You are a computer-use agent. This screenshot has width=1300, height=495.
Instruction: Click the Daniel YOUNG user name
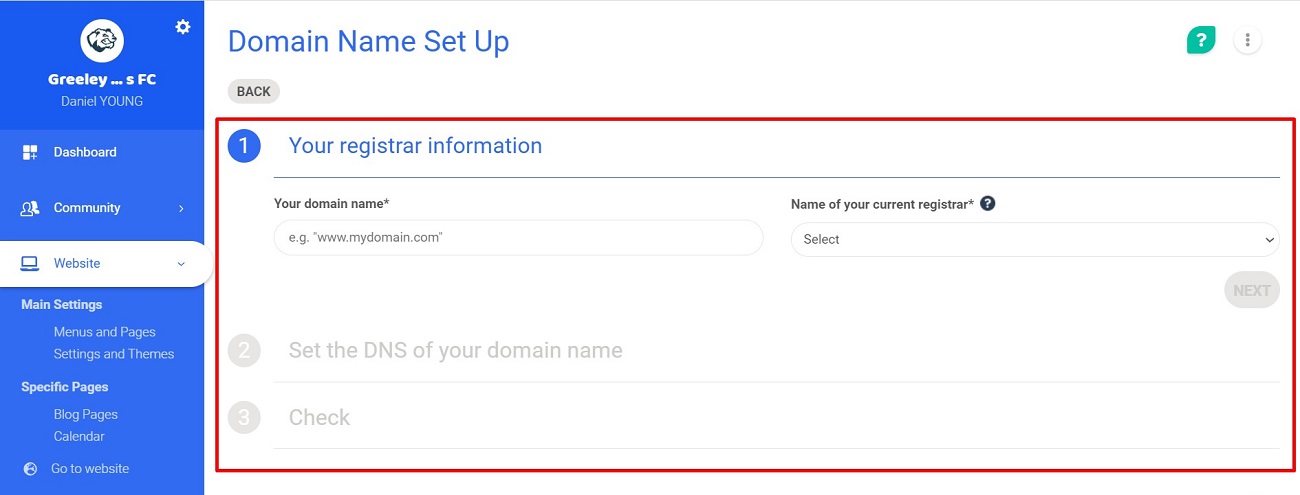point(102,101)
